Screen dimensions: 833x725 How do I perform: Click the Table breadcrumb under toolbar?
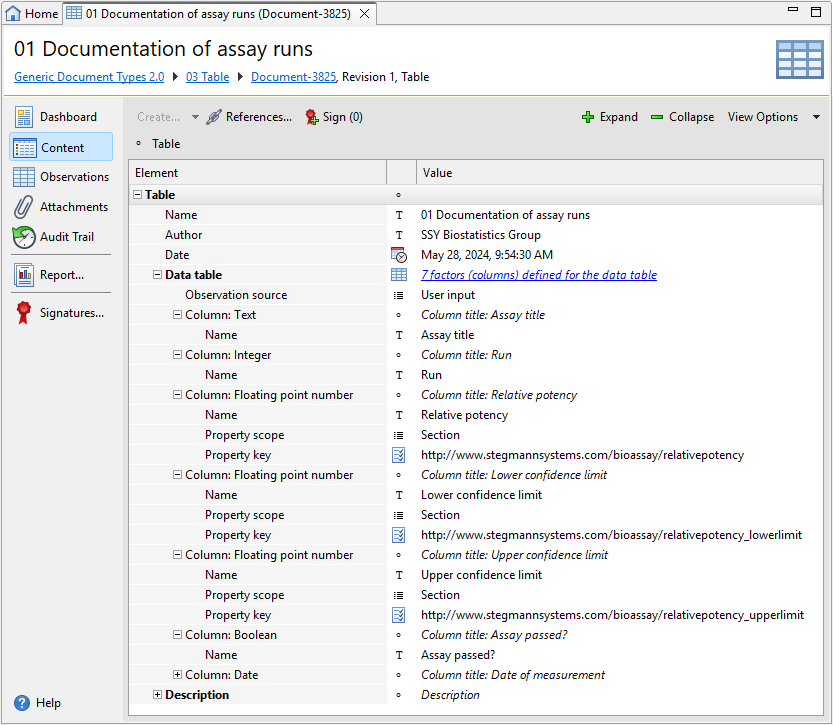point(166,144)
